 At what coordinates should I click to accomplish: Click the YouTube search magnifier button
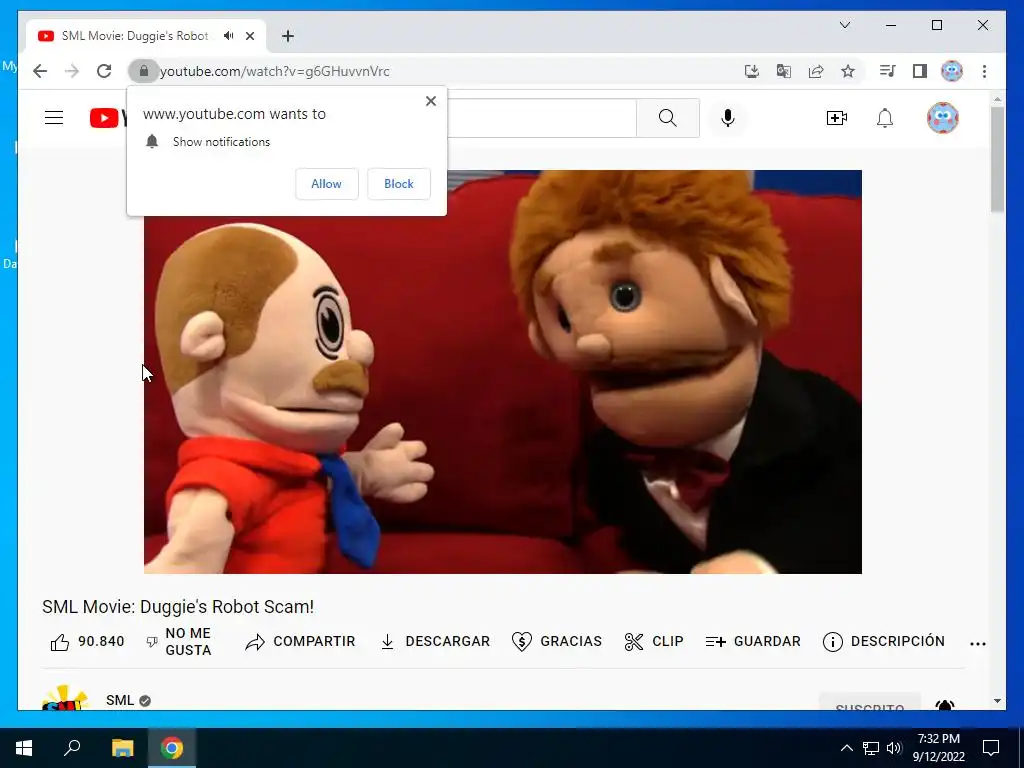point(667,118)
